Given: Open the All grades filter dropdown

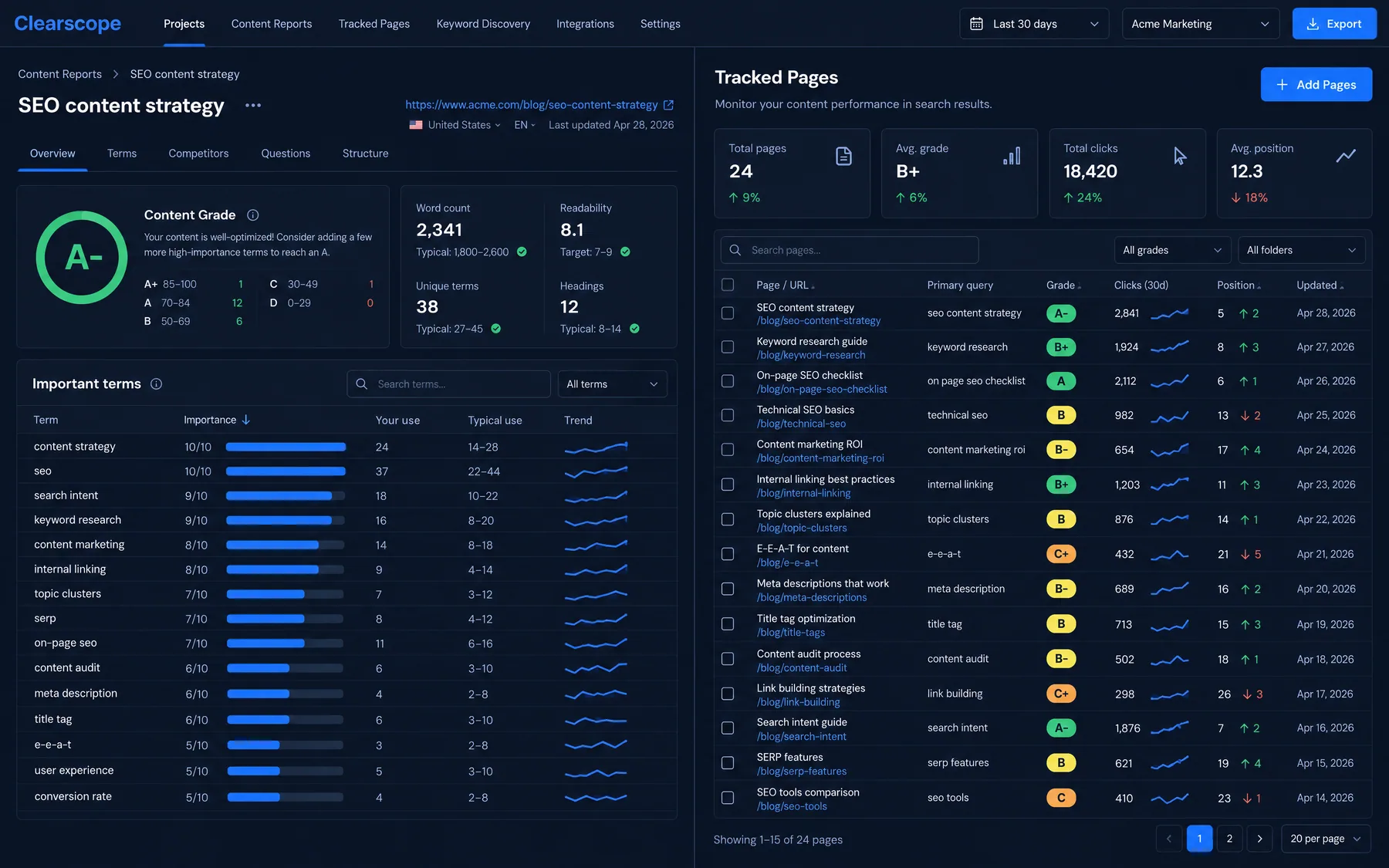Looking at the screenshot, I should click(x=1172, y=250).
